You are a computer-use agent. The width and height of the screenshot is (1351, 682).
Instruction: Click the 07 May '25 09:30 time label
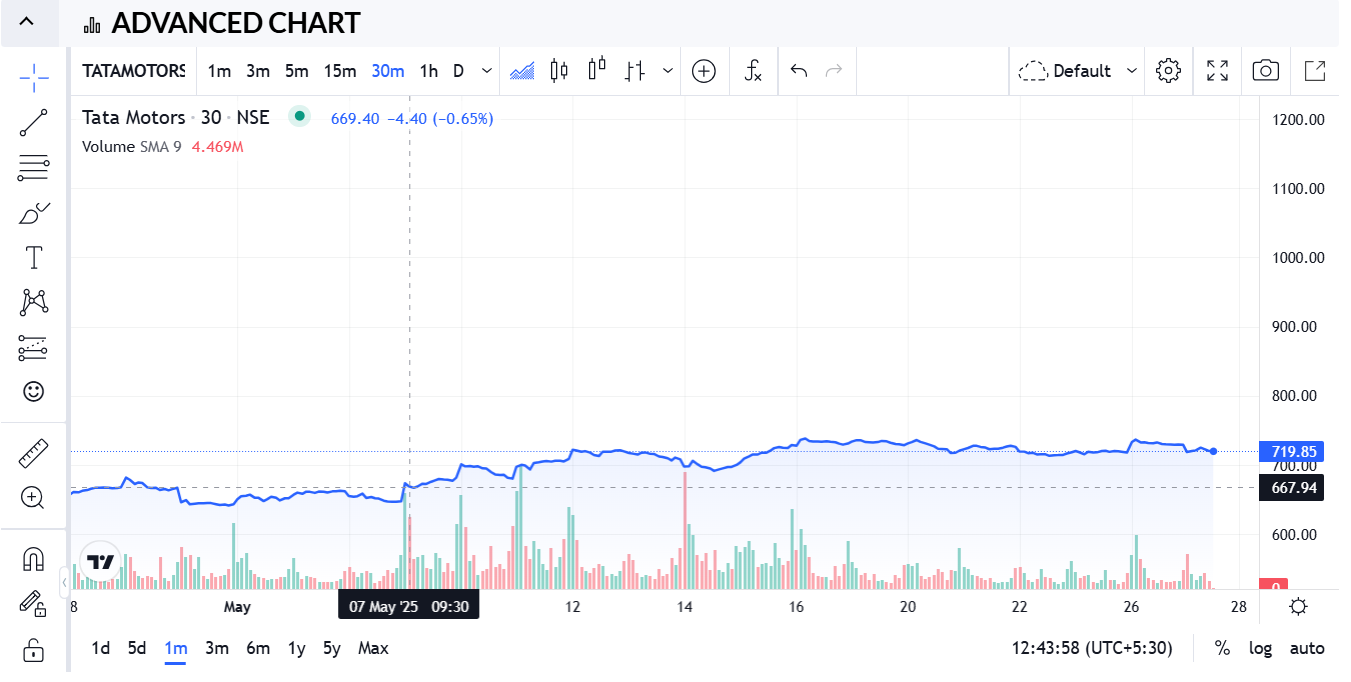[x=408, y=606]
